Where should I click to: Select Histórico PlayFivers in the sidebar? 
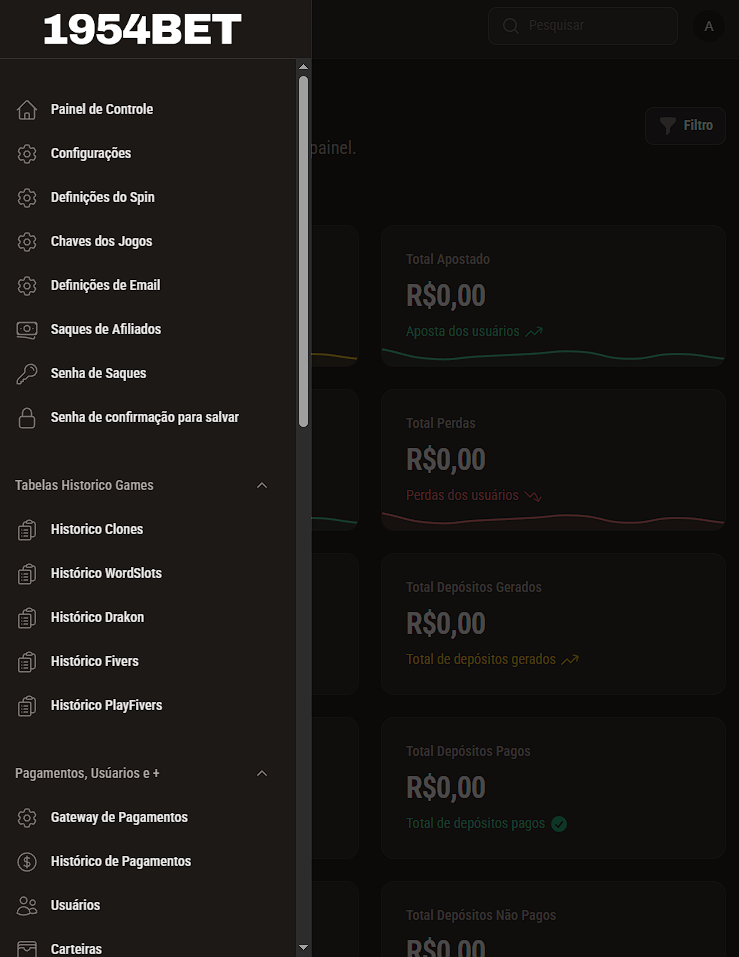[106, 705]
